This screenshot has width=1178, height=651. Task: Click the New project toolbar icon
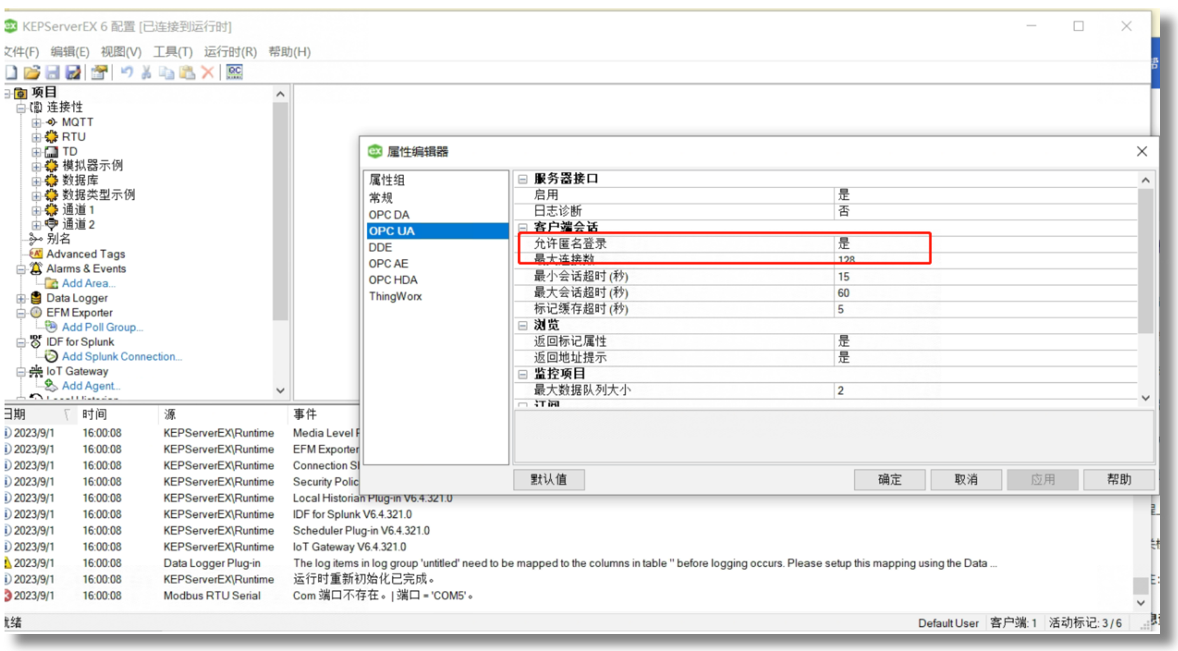11,72
